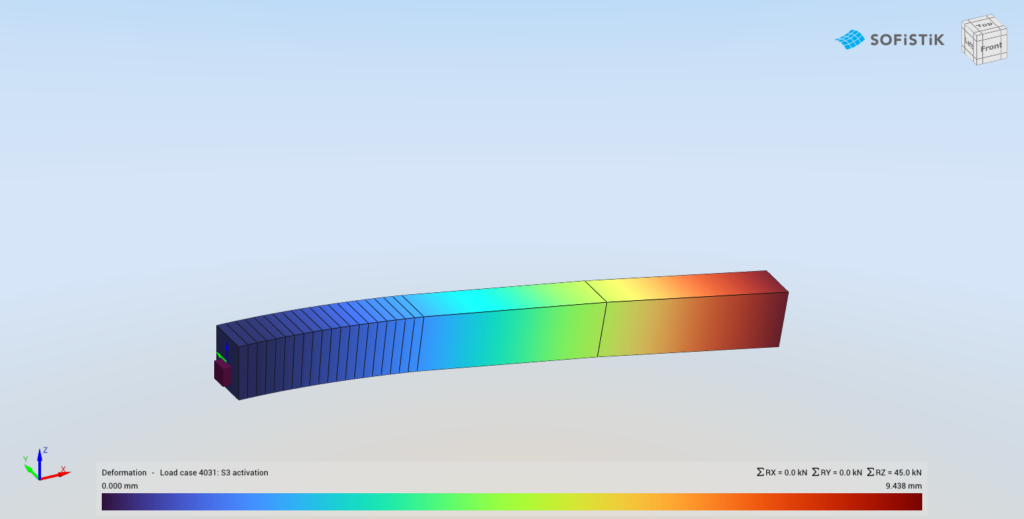Click the Front face of the view cube
Viewport: 1024px width, 519px height.
[991, 46]
